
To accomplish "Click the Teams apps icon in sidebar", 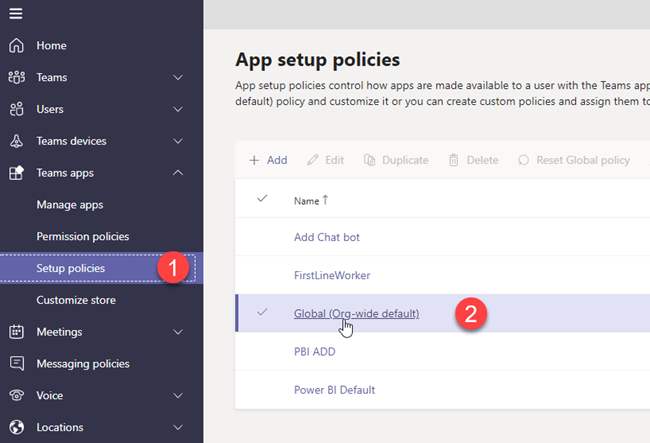I will (x=16, y=173).
